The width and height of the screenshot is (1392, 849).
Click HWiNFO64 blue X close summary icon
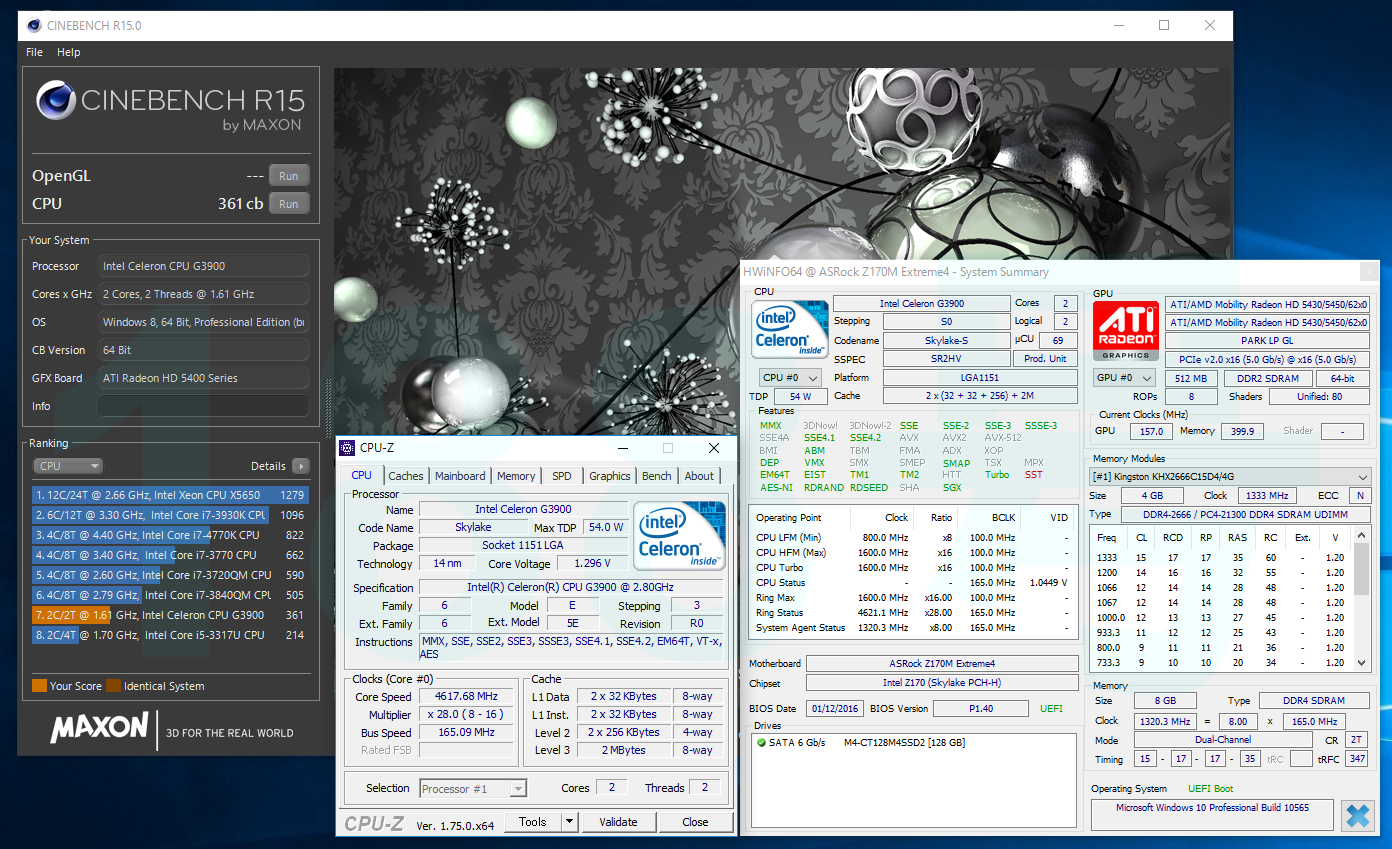(x=1358, y=814)
